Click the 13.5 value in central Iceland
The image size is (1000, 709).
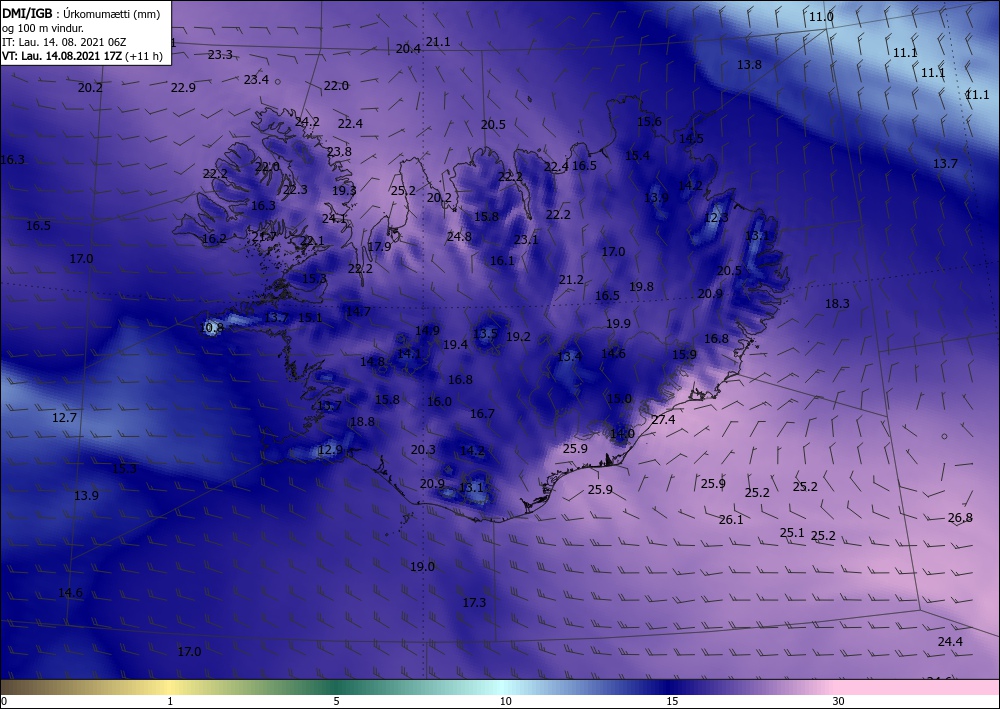click(x=485, y=333)
